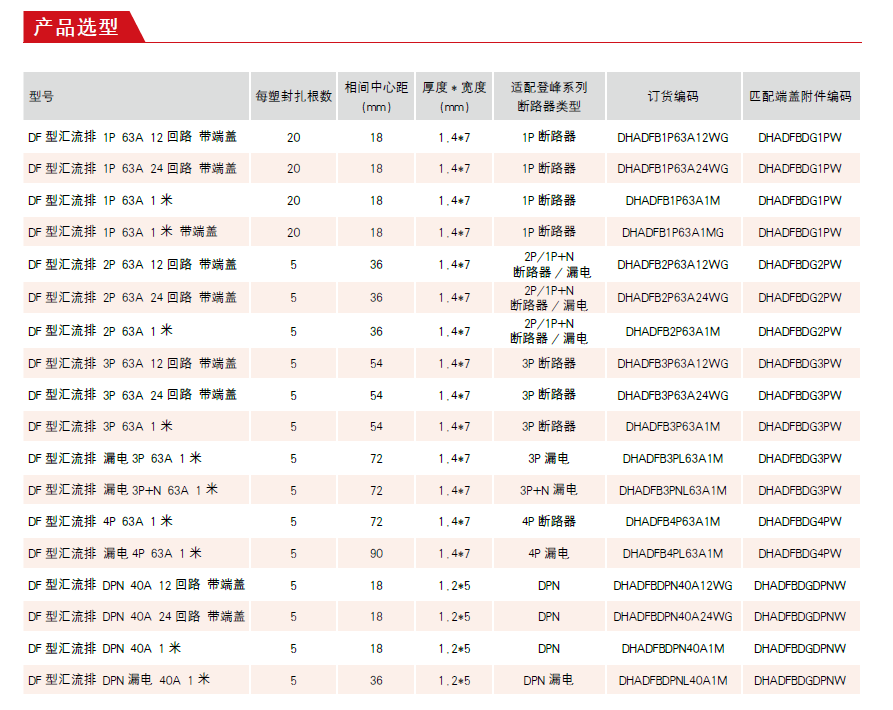The height and width of the screenshot is (710, 893).
Task: Click order code DHADFB2P63A12WG
Action: [673, 265]
